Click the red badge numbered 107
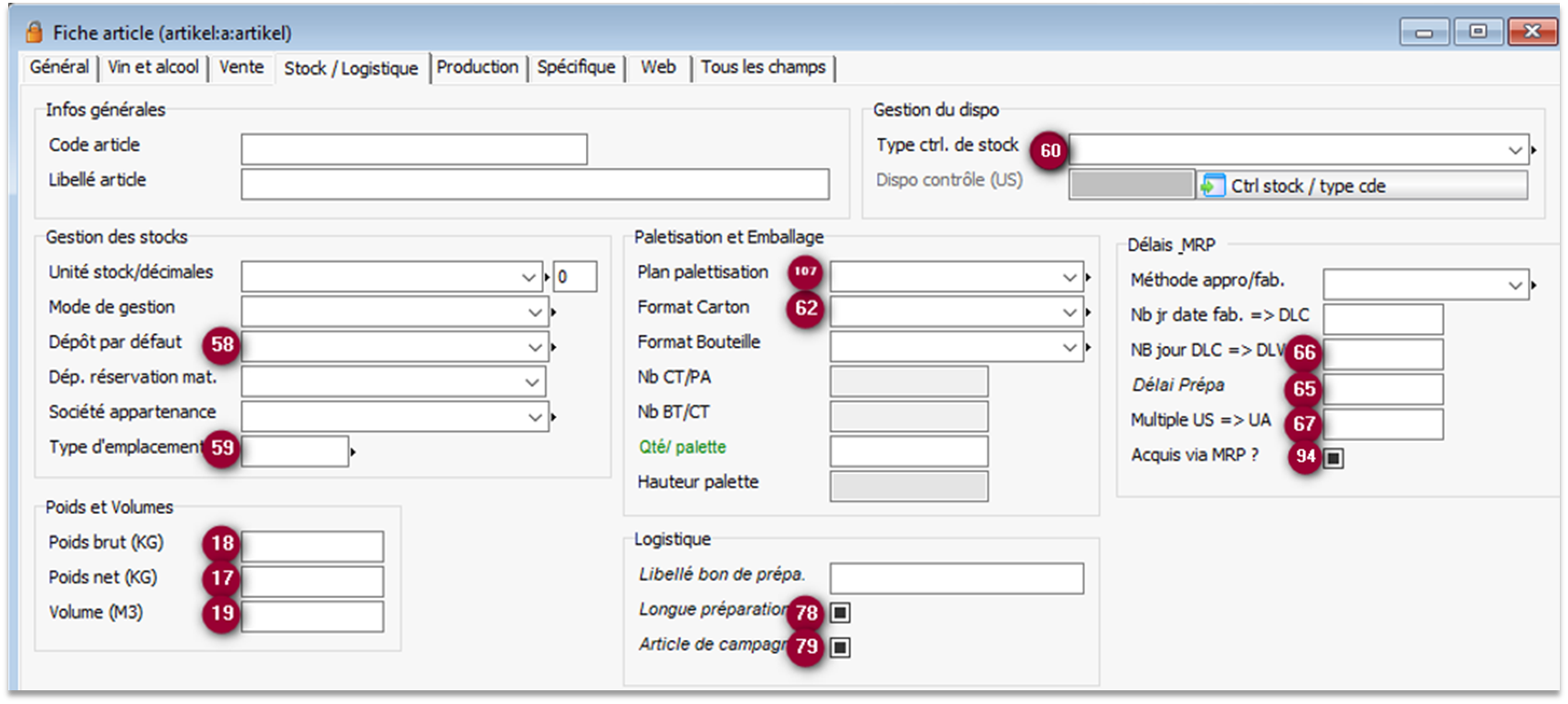Screen dimensions: 1568x704 click(x=805, y=272)
